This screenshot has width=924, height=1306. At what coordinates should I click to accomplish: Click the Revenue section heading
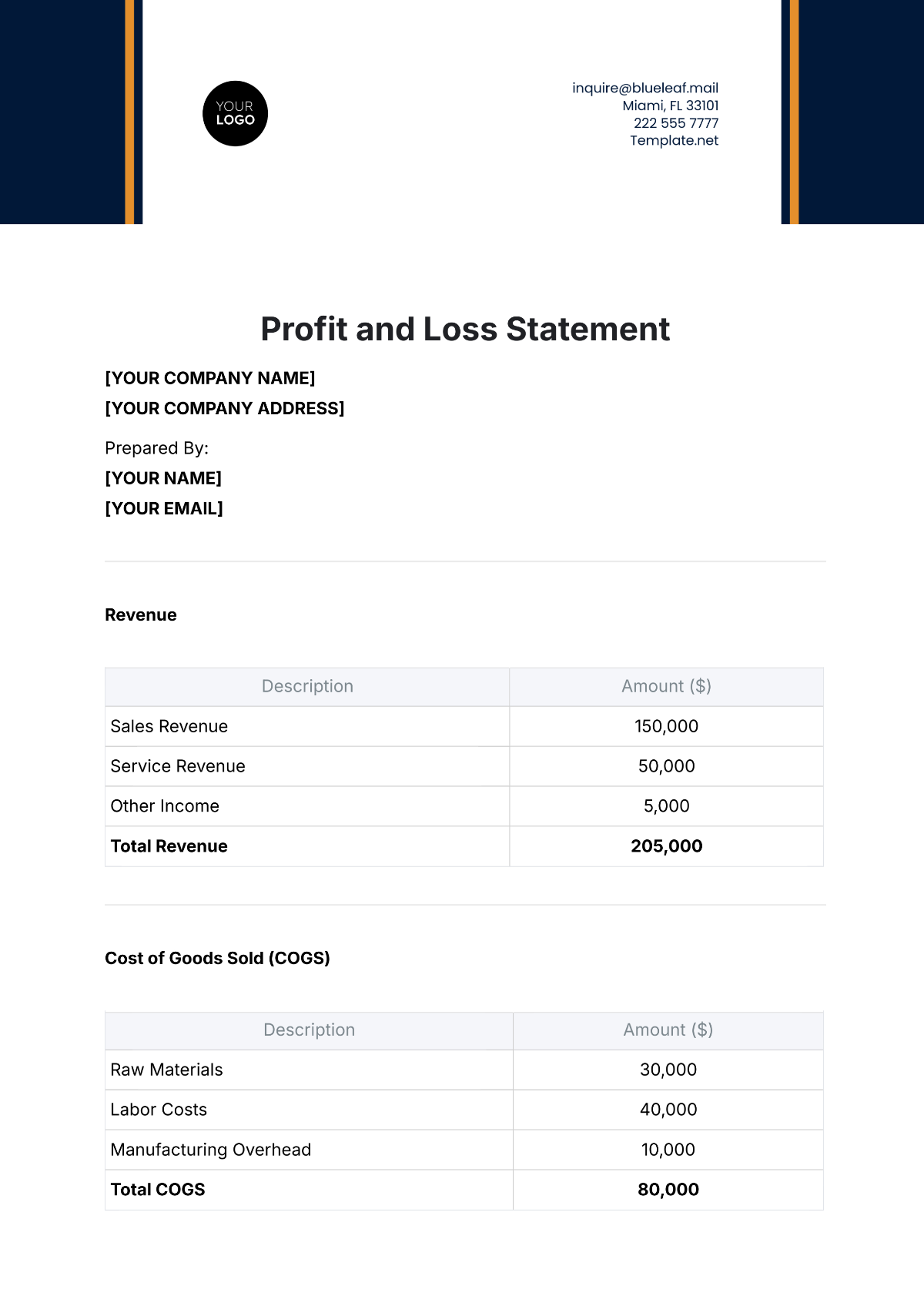click(x=141, y=614)
